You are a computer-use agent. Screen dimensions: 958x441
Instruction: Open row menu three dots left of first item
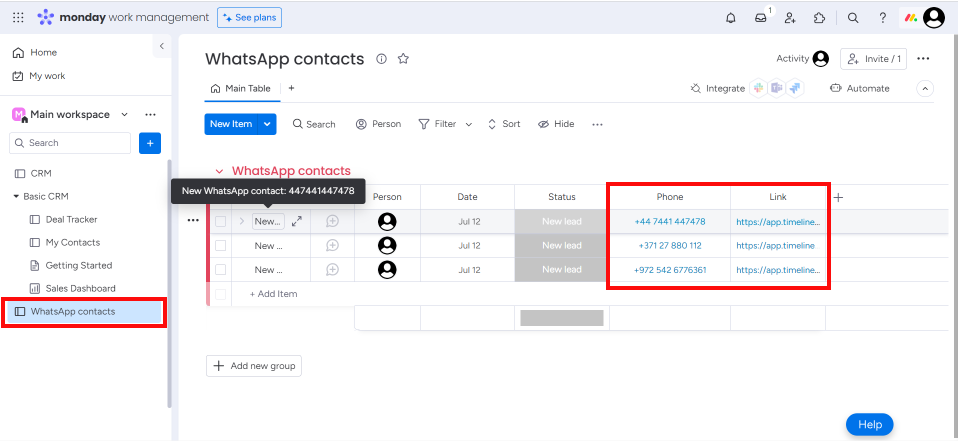pos(193,220)
